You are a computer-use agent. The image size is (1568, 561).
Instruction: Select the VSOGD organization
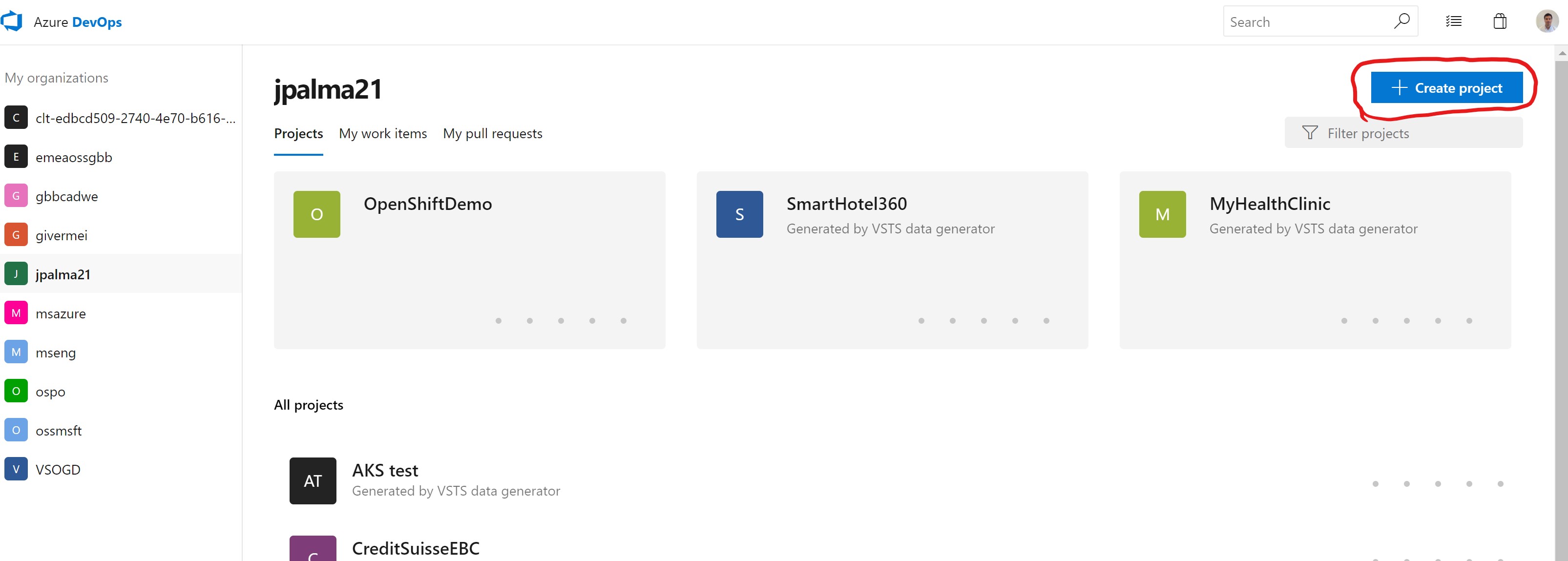58,469
